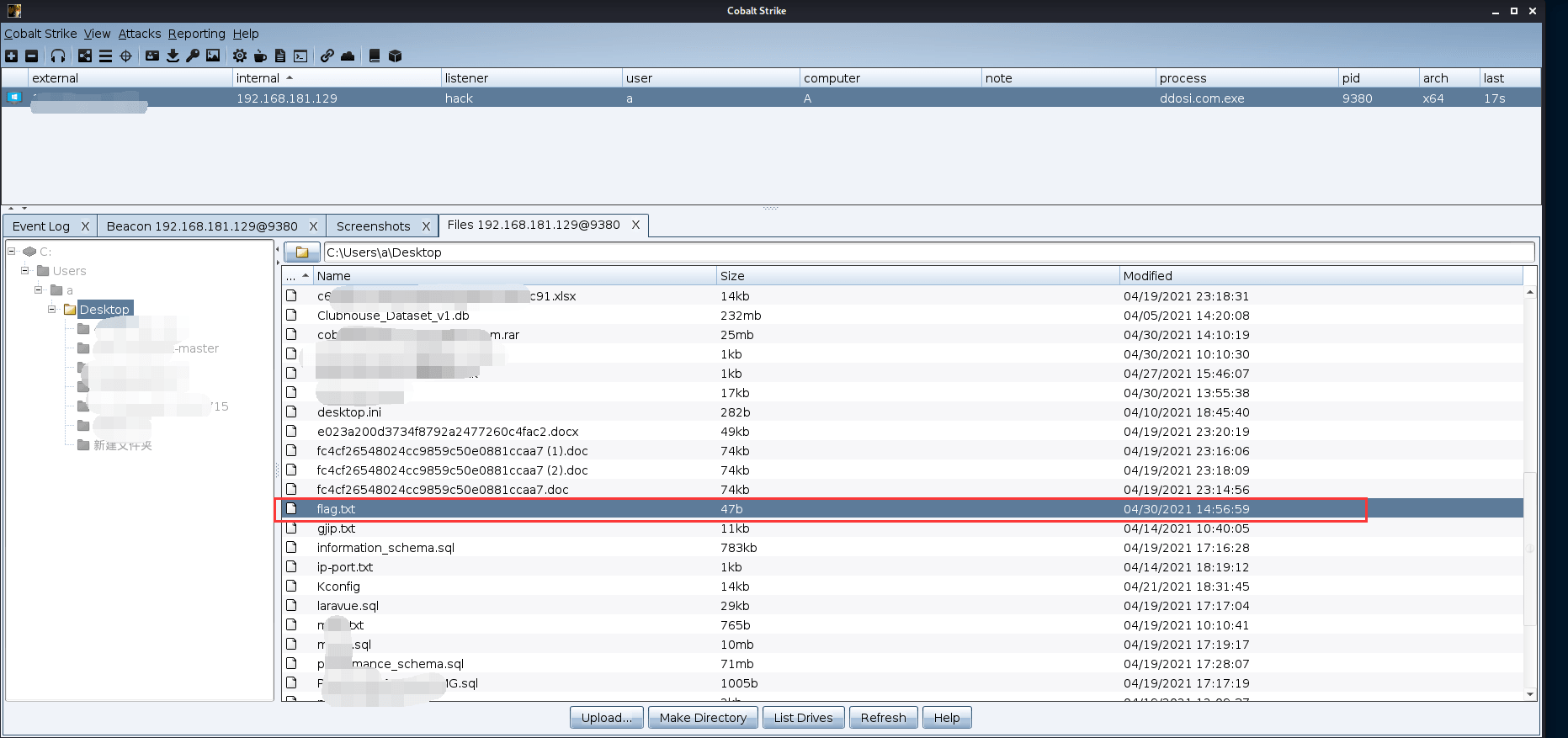
Task: Switch to Target Table crosshair icon
Action: coord(126,56)
